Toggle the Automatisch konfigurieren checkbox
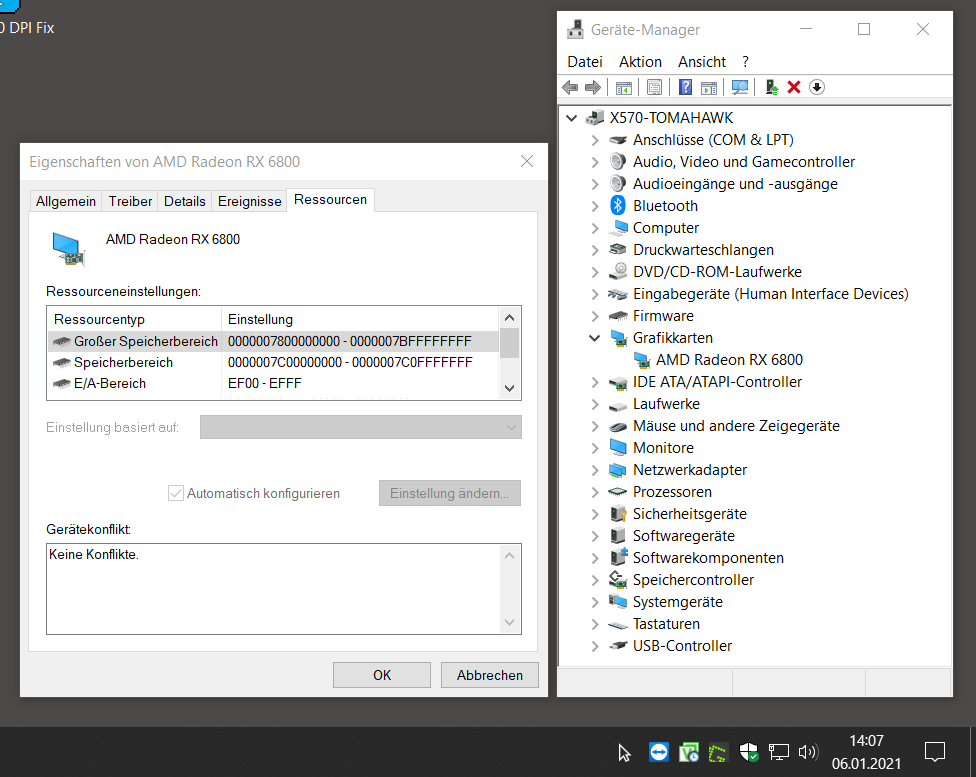This screenshot has width=976, height=777. click(176, 493)
